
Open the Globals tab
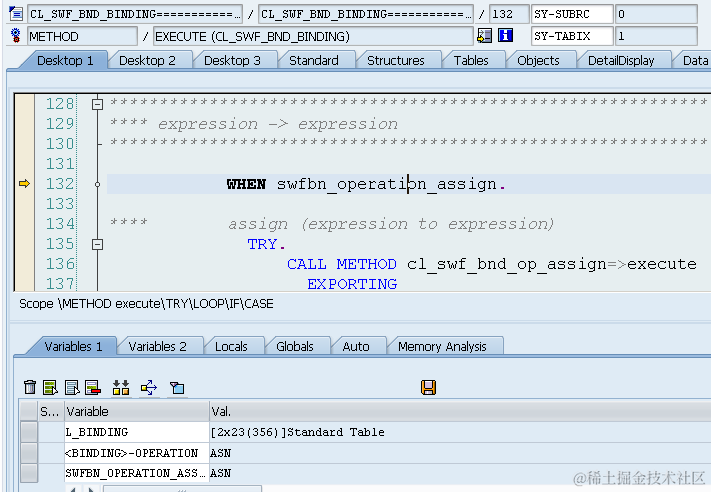[x=295, y=346]
